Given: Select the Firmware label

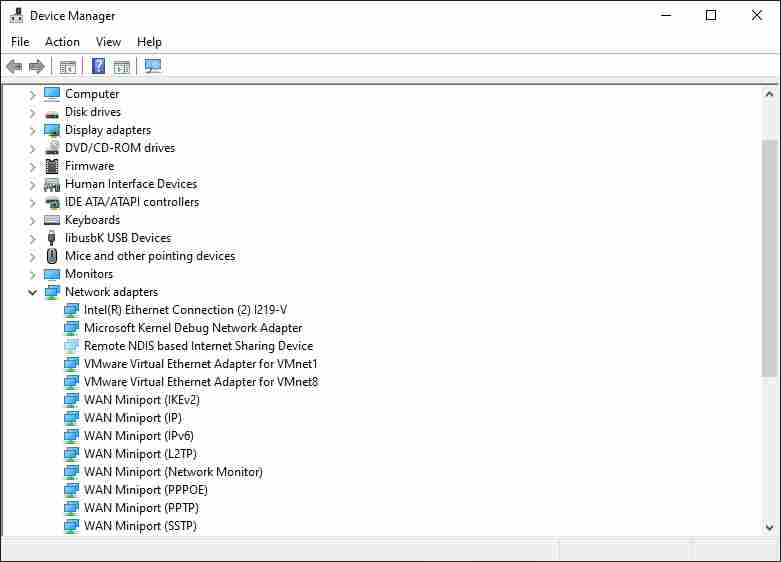Looking at the screenshot, I should [90, 166].
